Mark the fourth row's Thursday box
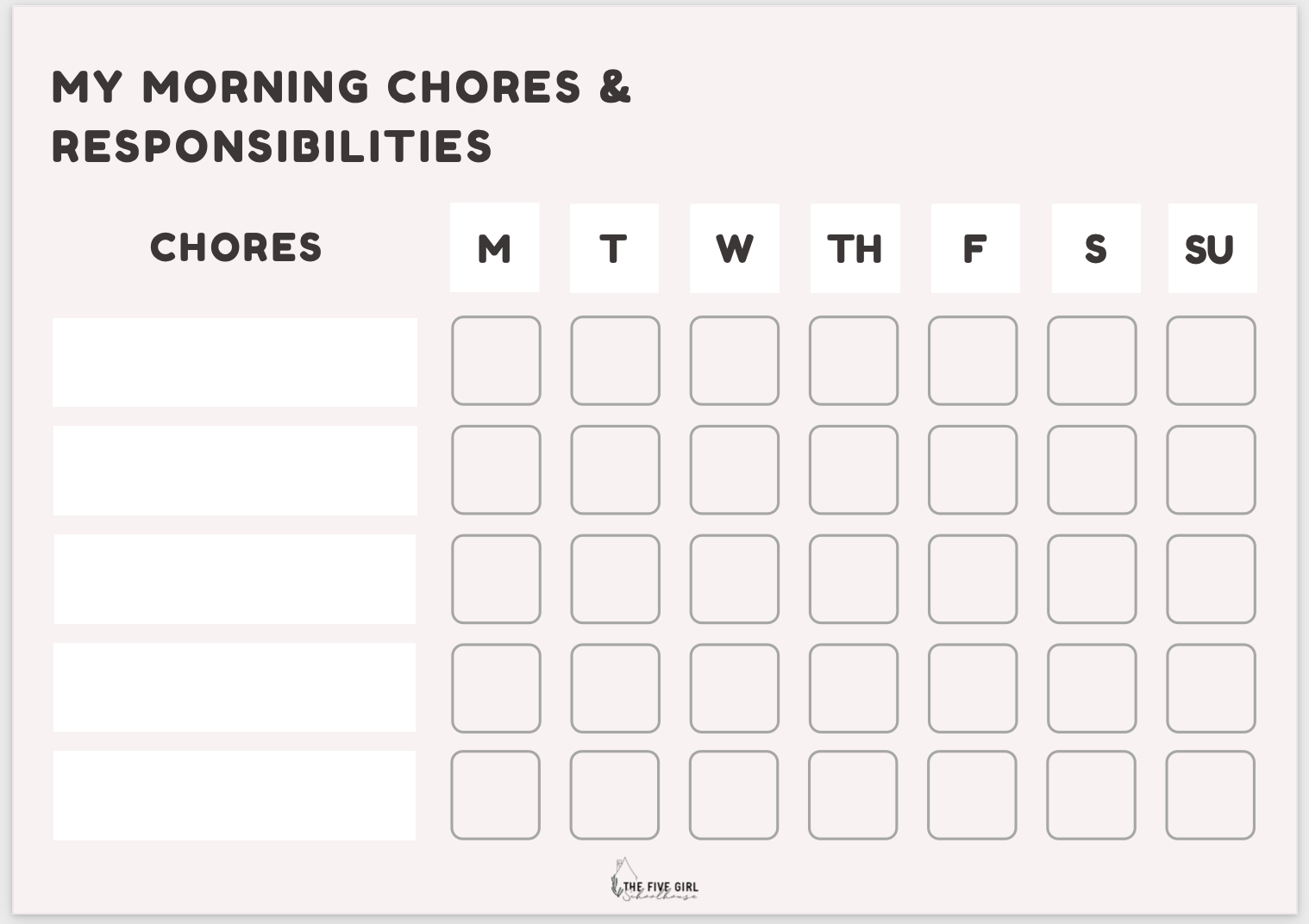1309x924 pixels. tap(853, 688)
